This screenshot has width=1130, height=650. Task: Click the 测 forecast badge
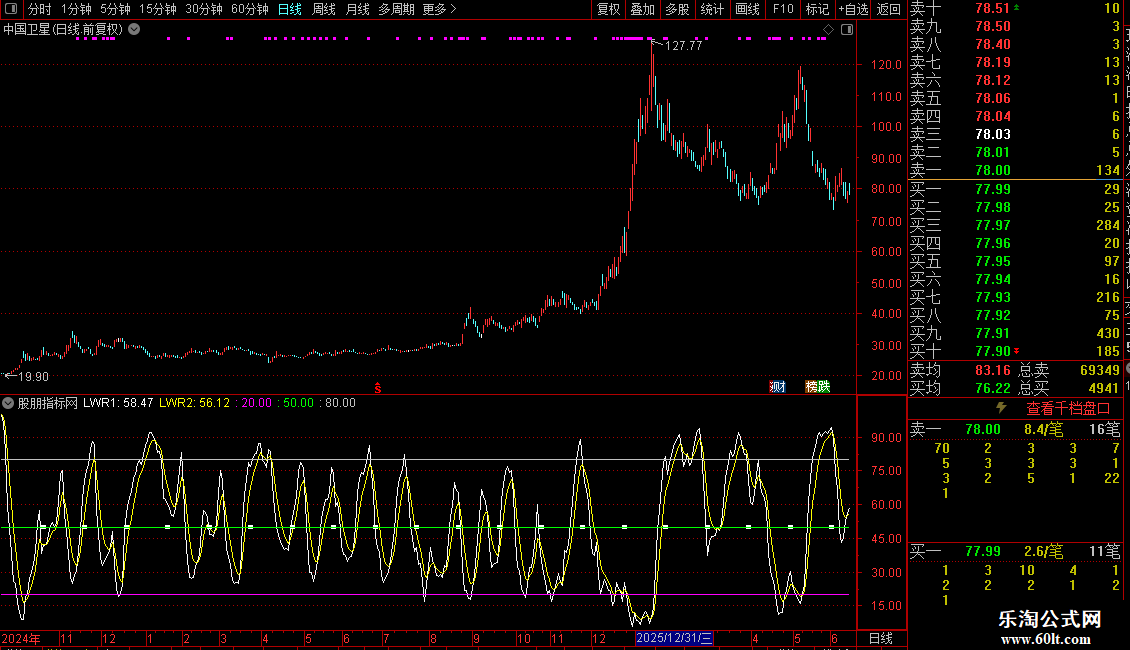coord(777,387)
